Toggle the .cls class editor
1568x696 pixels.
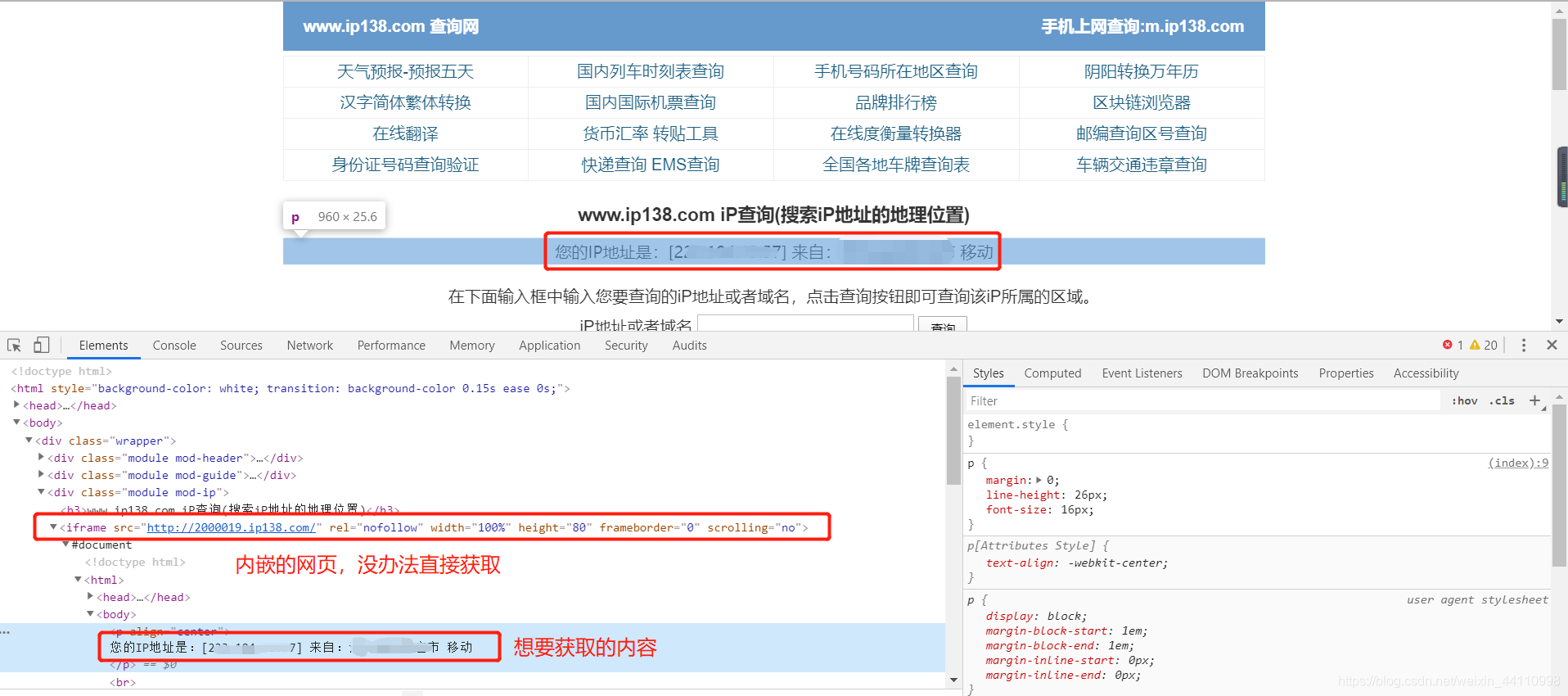(x=1502, y=400)
